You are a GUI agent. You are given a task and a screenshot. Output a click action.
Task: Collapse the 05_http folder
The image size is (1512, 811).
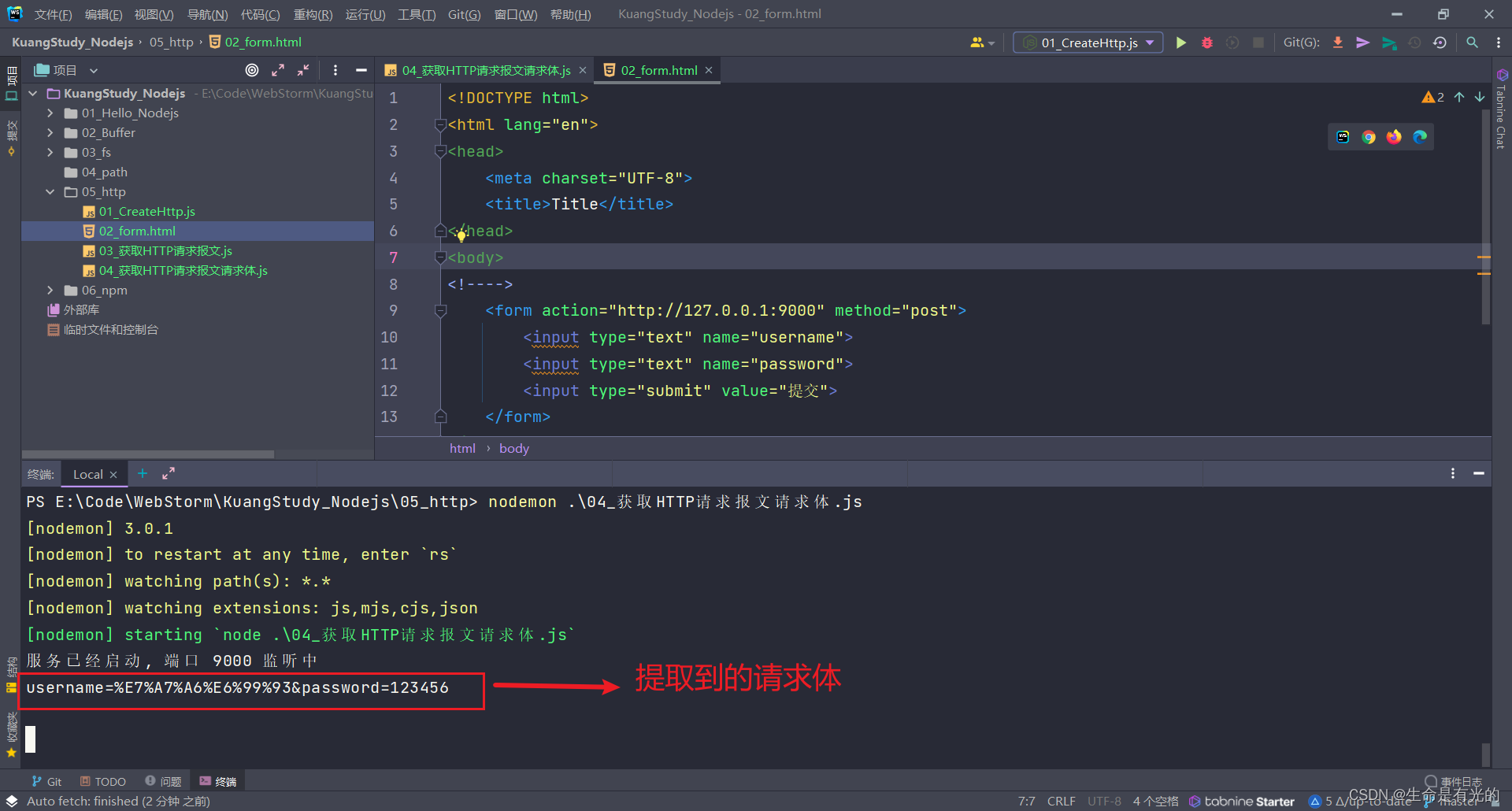point(50,191)
